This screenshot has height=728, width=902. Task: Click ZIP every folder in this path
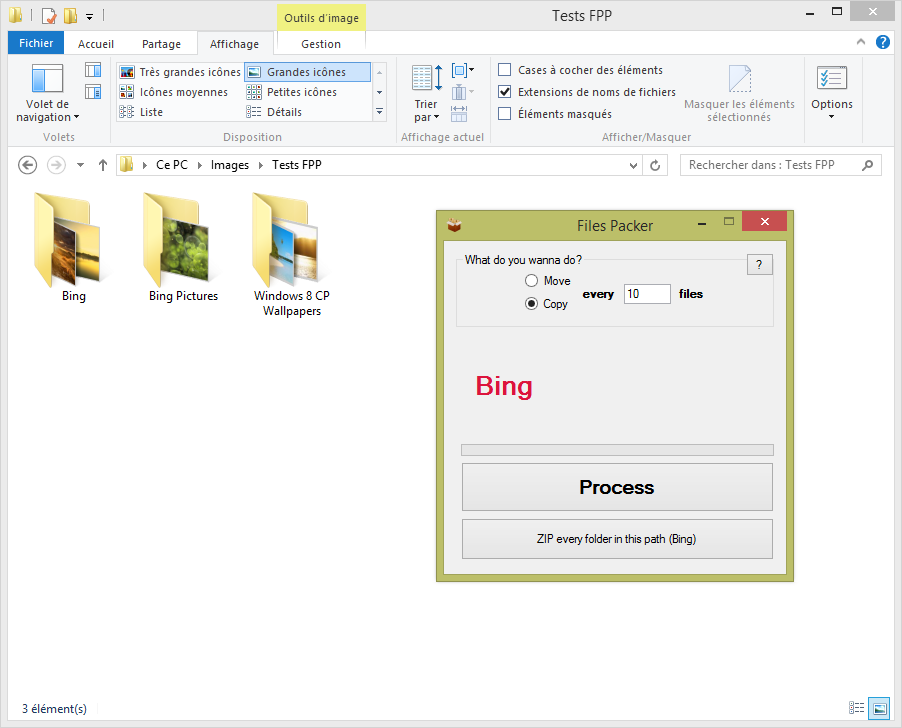coord(617,539)
